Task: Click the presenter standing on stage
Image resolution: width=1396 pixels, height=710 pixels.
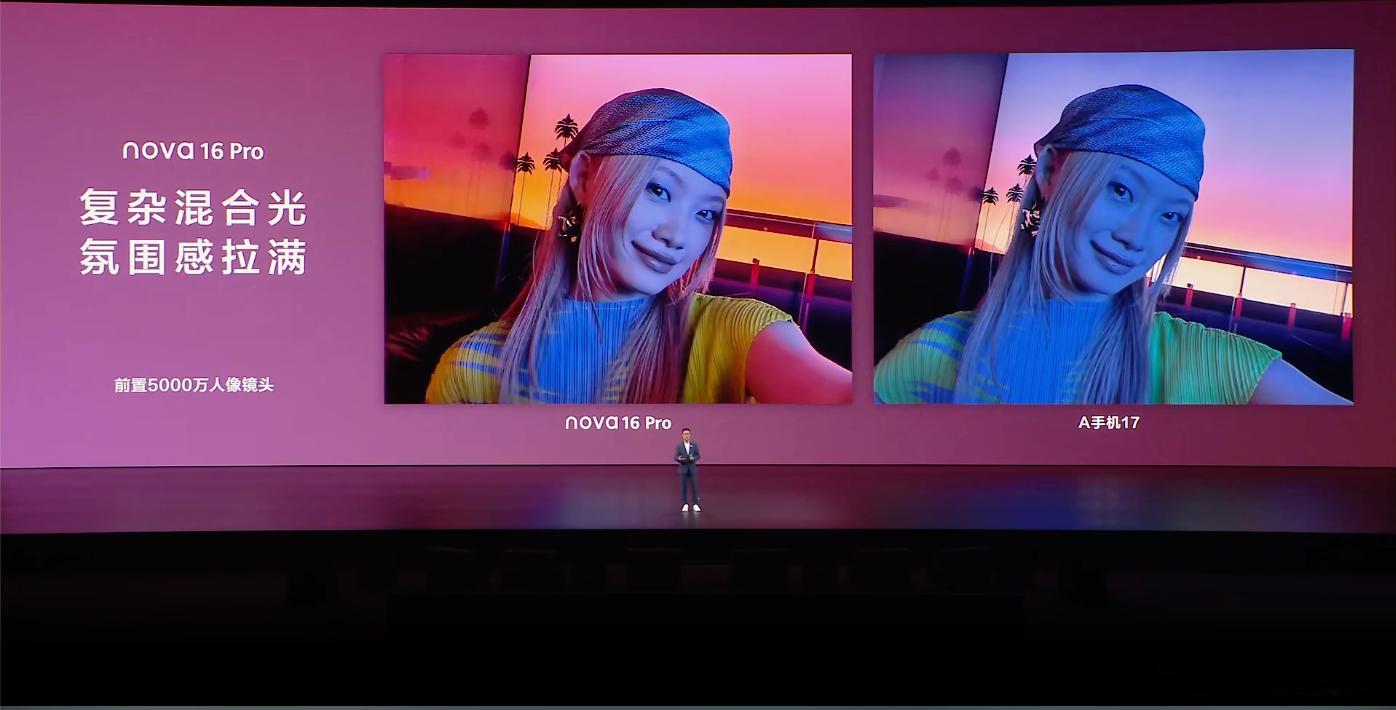Action: tap(687, 470)
